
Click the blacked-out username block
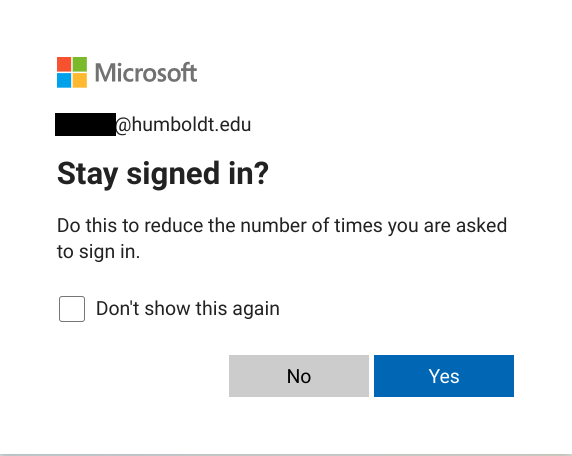coord(85,124)
